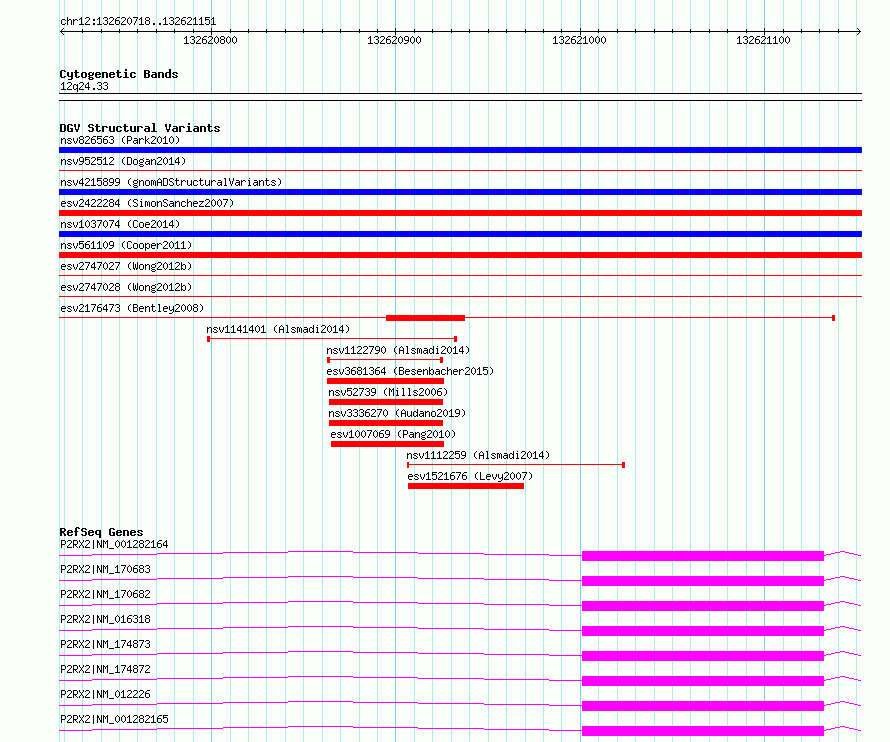Click esv2422284 (SimonSanchez2007) label
This screenshot has width=890, height=742.
coord(147,203)
